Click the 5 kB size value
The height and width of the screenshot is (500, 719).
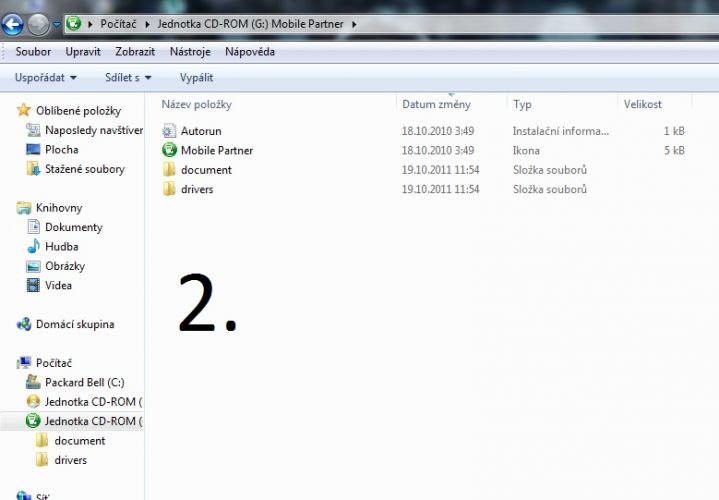(674, 150)
